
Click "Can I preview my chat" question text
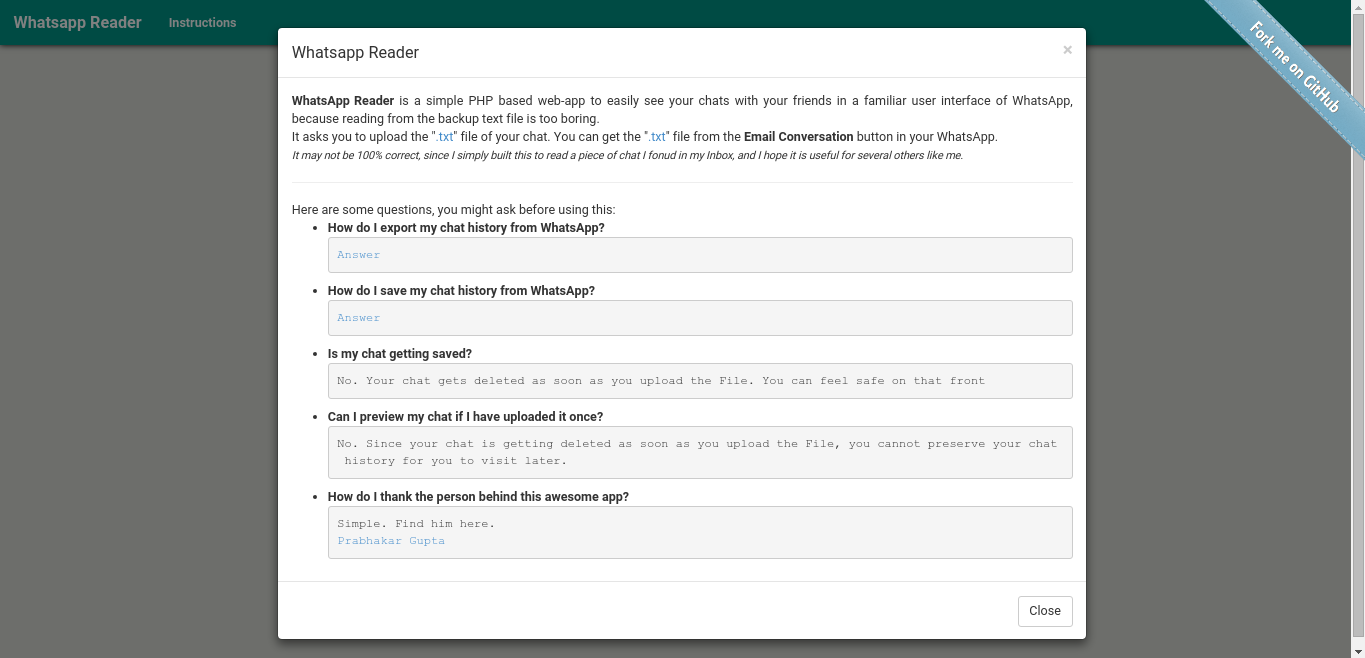click(x=465, y=417)
